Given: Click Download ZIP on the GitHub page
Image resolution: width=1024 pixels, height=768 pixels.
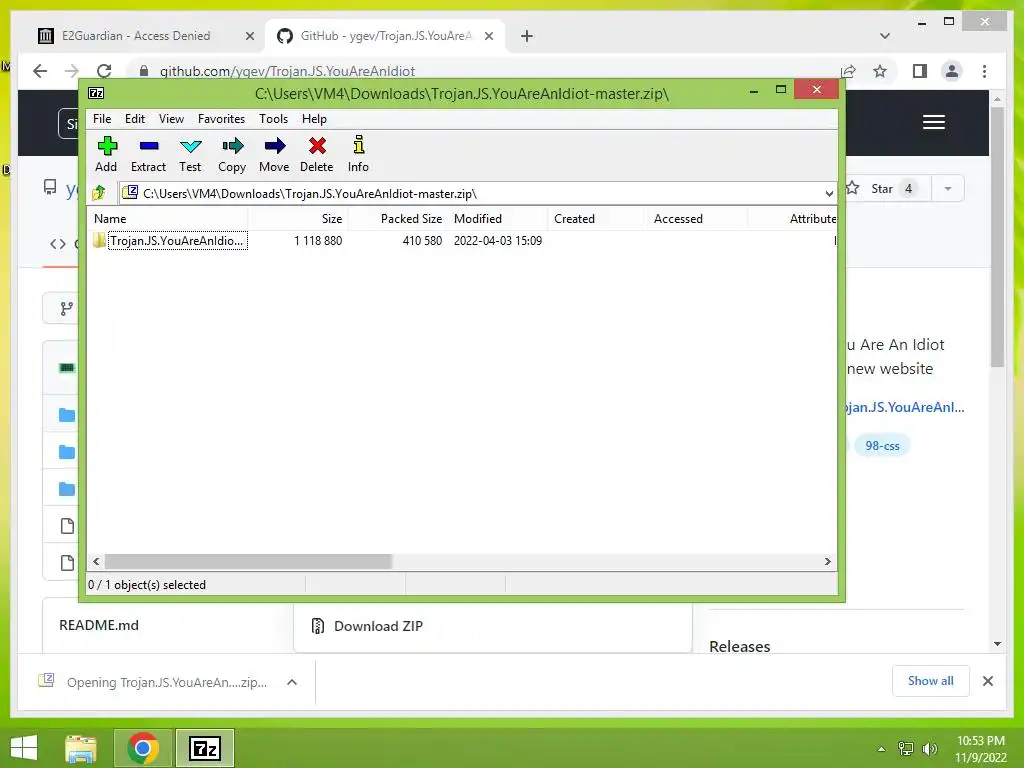Looking at the screenshot, I should coord(378,626).
